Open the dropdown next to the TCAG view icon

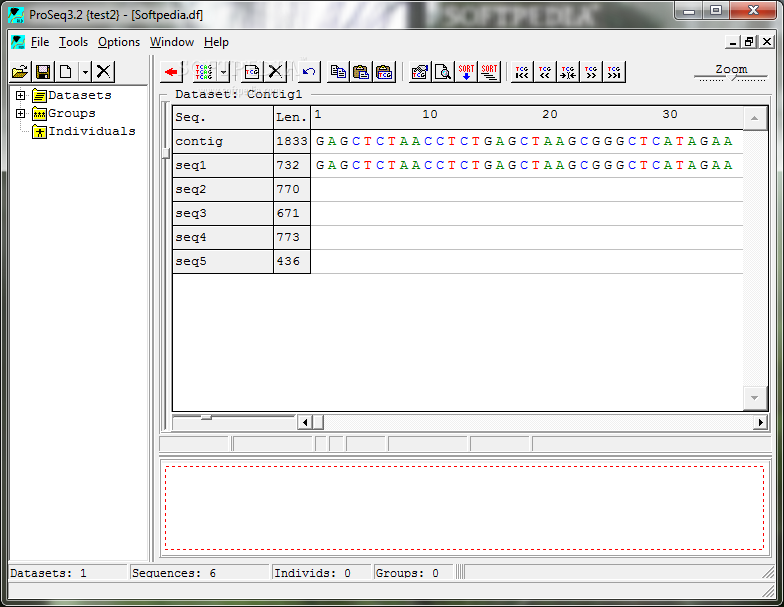click(224, 72)
